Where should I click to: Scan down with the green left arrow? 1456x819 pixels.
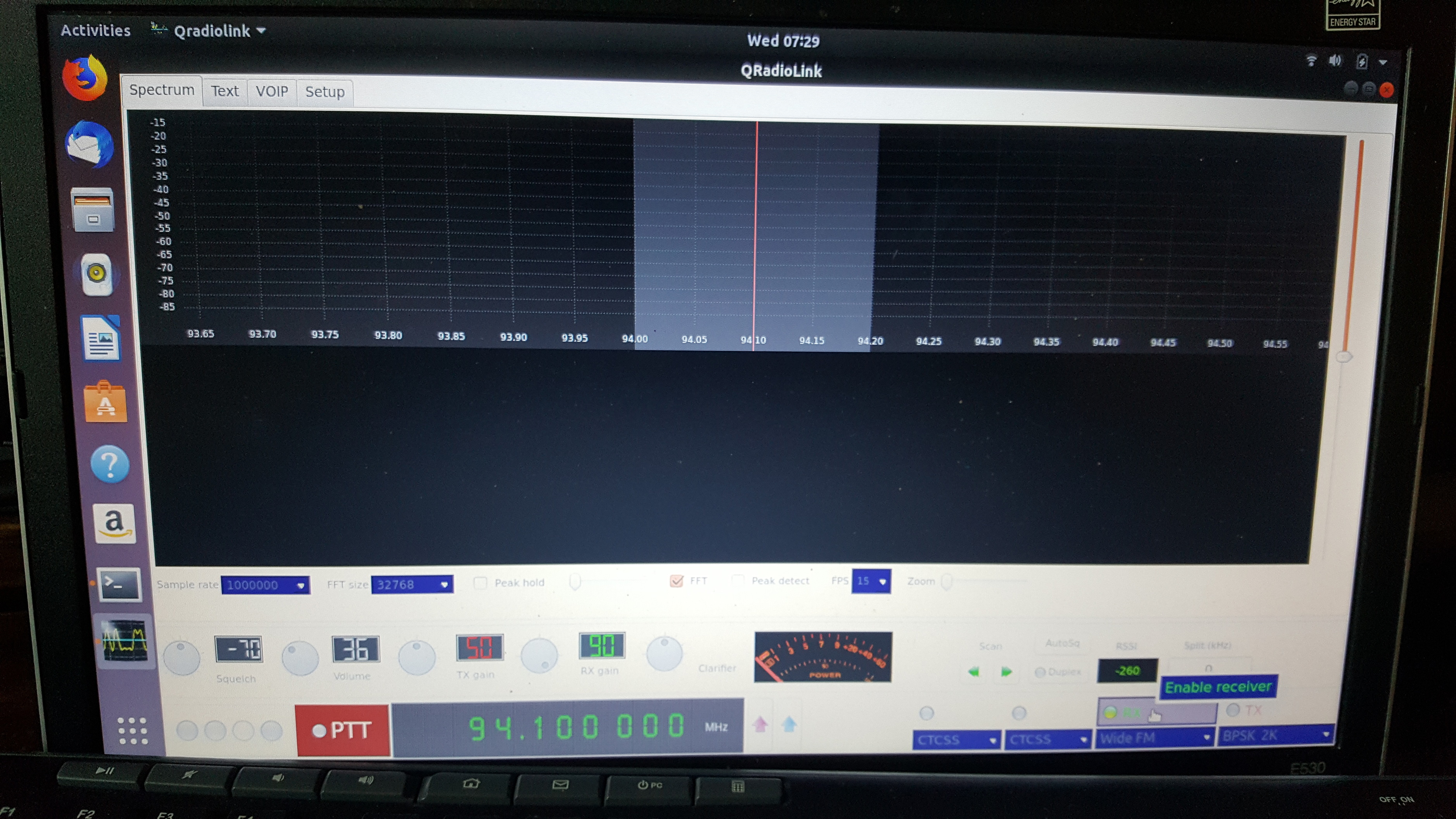click(x=973, y=672)
